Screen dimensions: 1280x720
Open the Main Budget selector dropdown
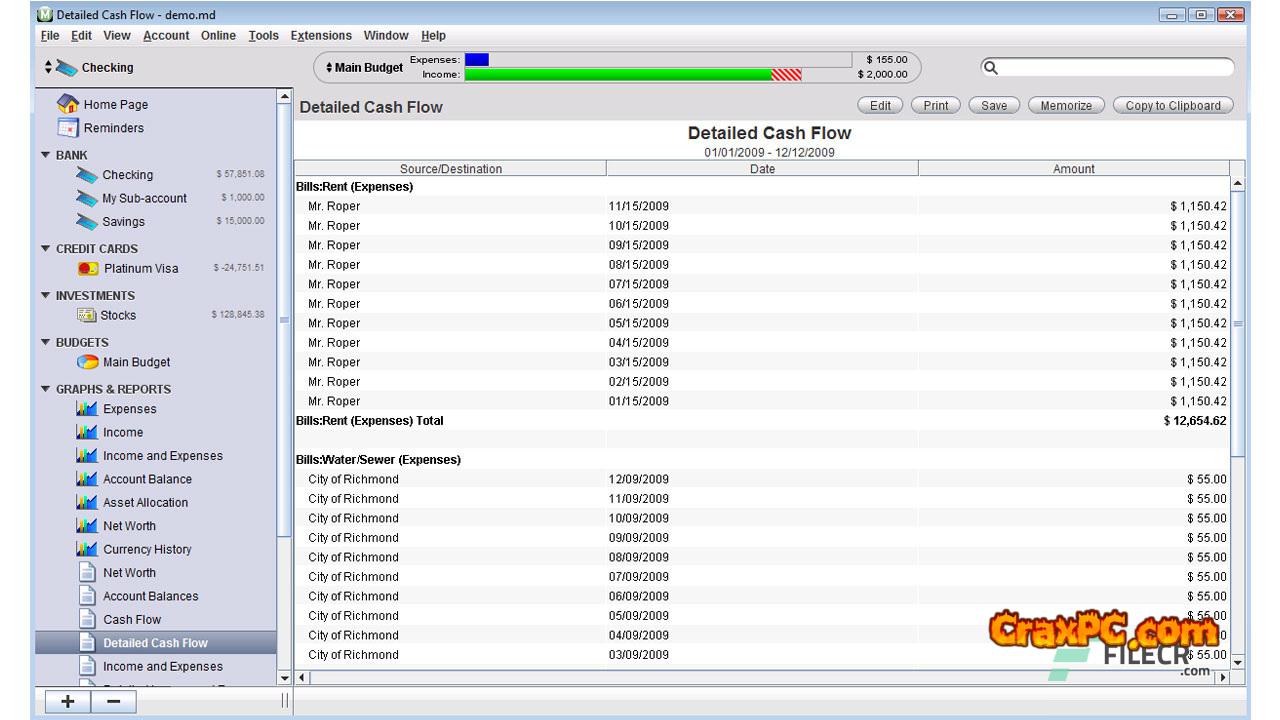364,68
